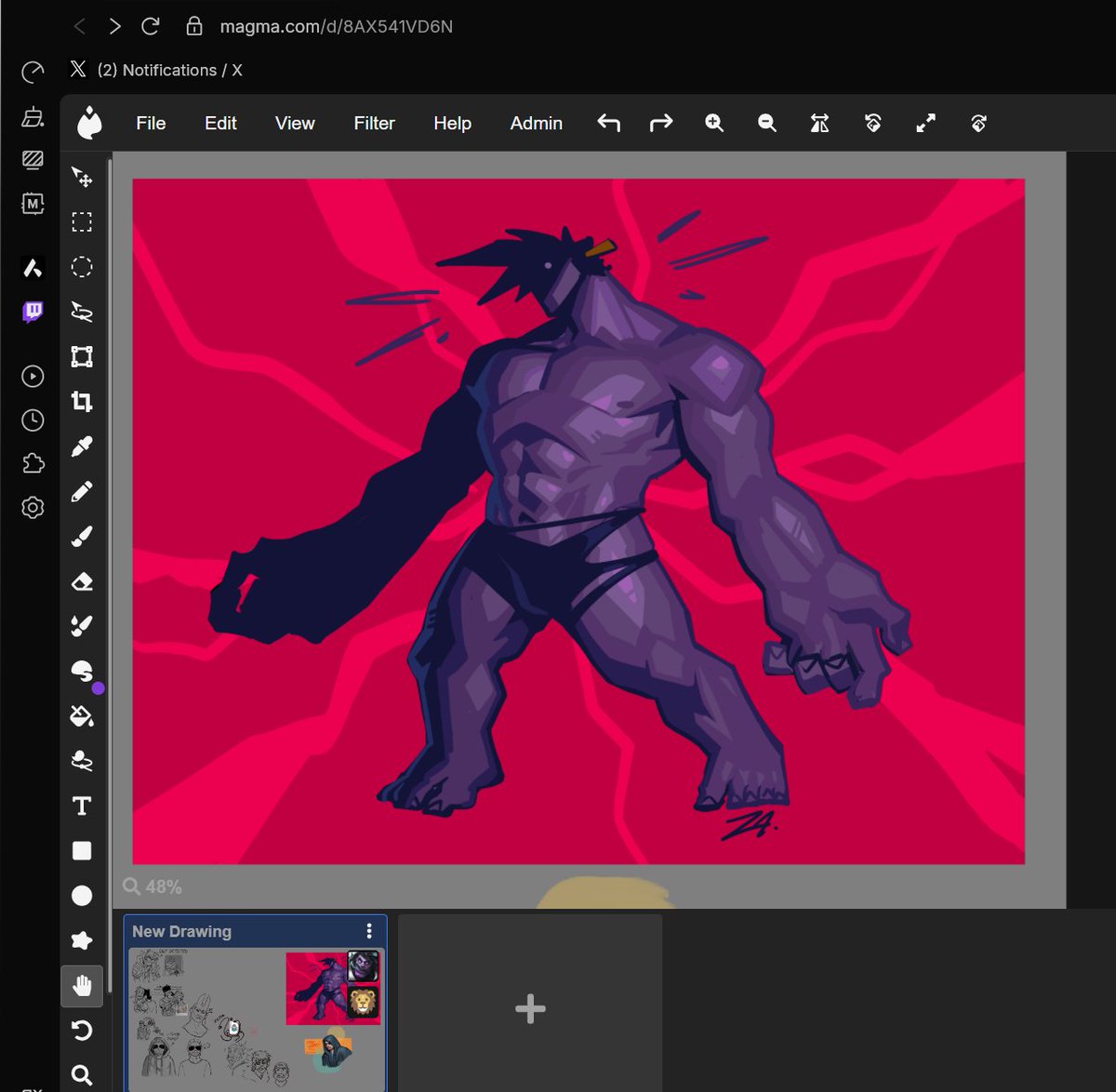Select the ellipse shape tool
The image size is (1116, 1092).
82,896
